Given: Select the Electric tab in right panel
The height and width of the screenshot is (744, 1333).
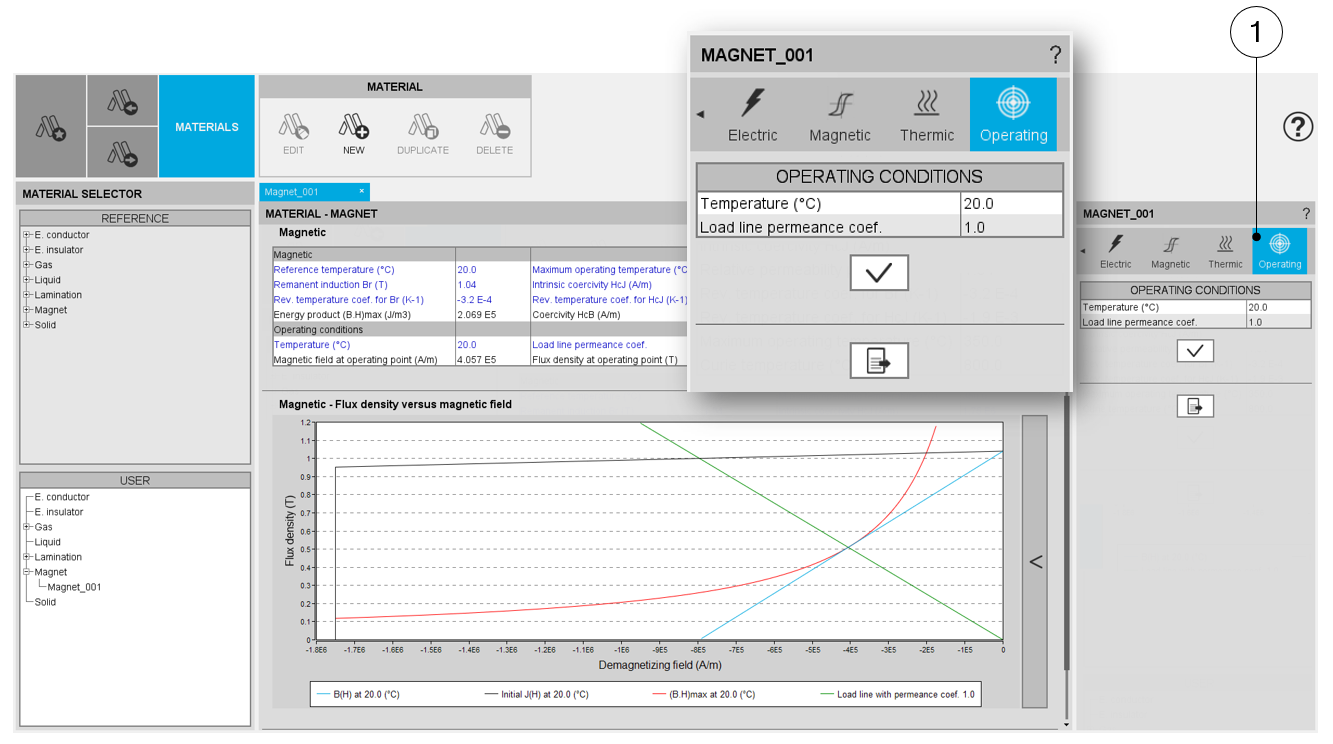Looking at the screenshot, I should [x=1115, y=251].
